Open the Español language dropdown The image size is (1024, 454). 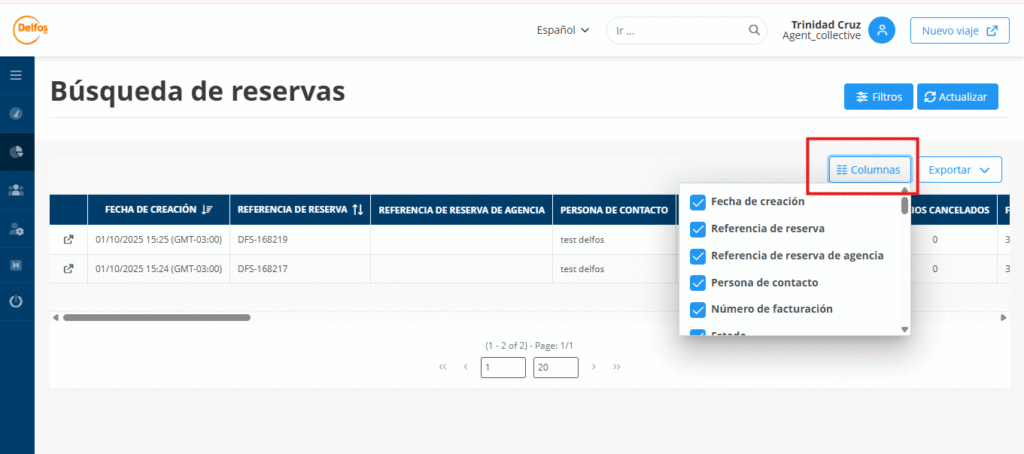[x=562, y=30]
